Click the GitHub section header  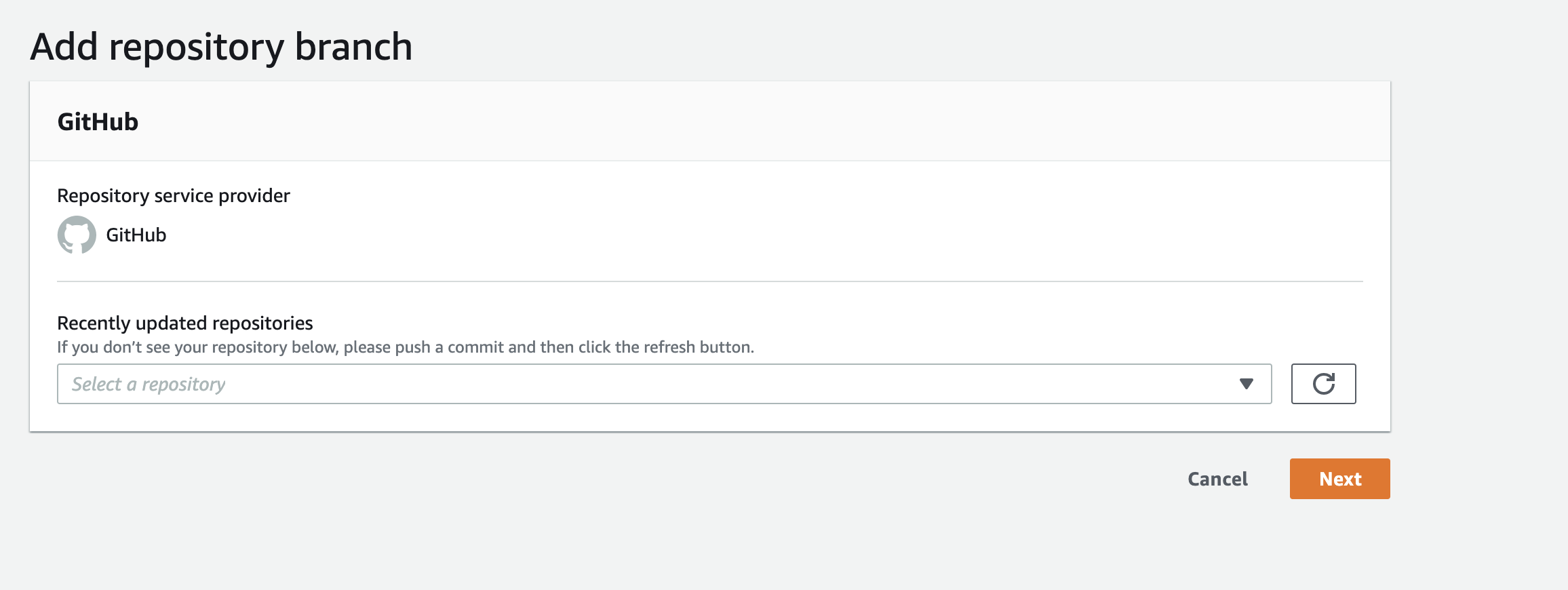(98, 122)
